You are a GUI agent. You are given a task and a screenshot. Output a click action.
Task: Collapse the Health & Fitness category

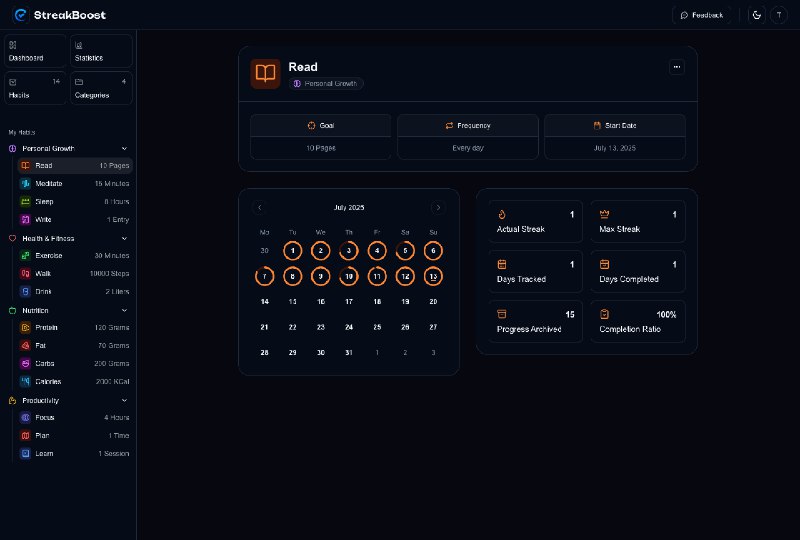[124, 239]
